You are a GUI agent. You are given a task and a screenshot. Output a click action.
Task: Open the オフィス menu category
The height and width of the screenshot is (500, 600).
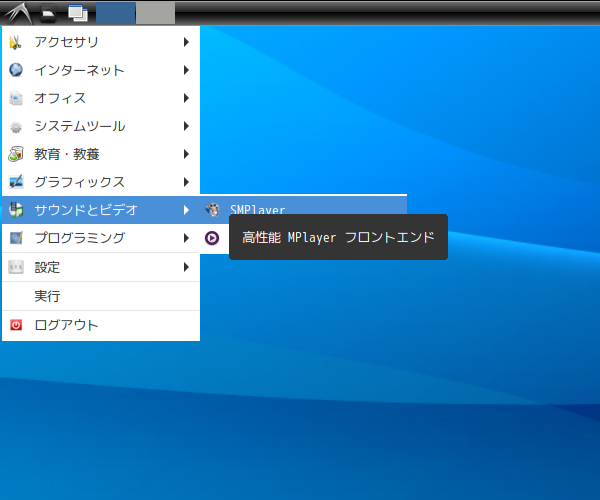101,98
